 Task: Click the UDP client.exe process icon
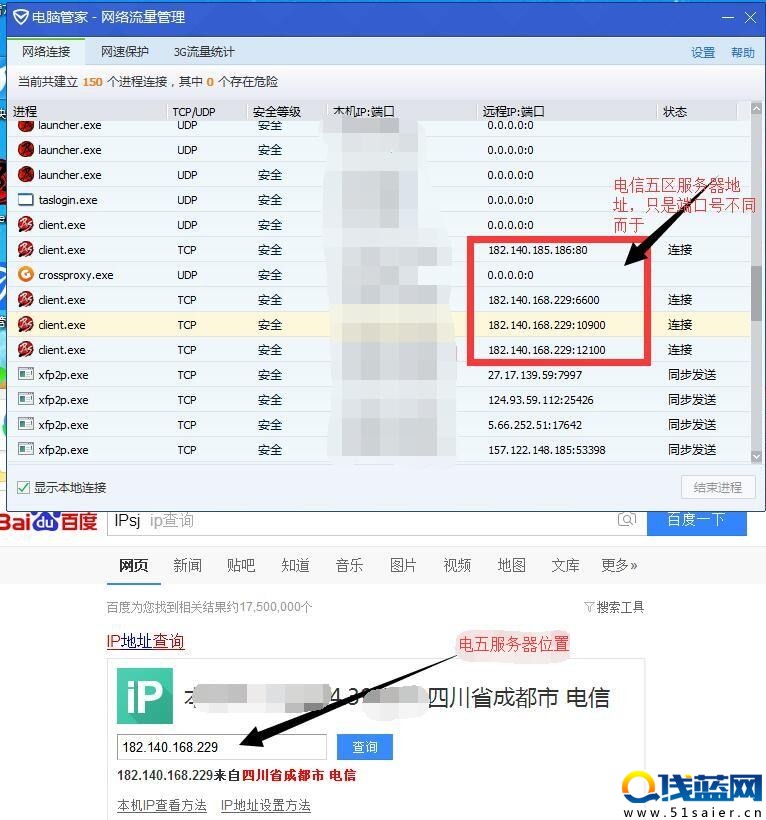click(x=26, y=224)
